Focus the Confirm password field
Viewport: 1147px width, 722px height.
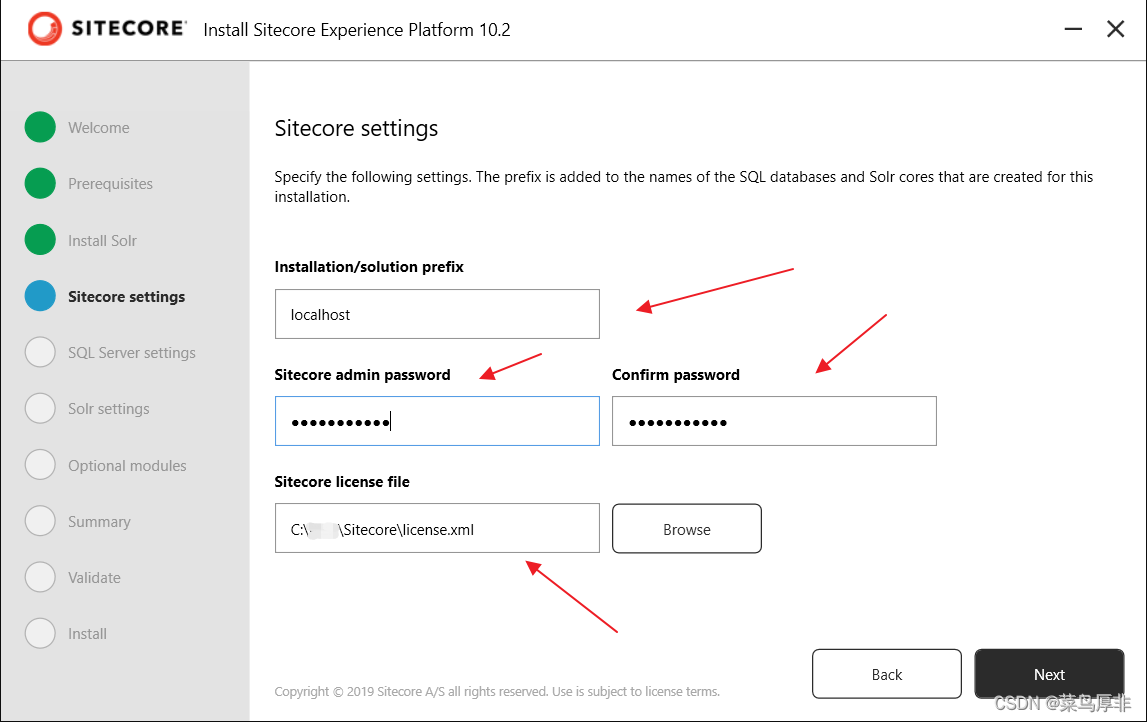(774, 421)
